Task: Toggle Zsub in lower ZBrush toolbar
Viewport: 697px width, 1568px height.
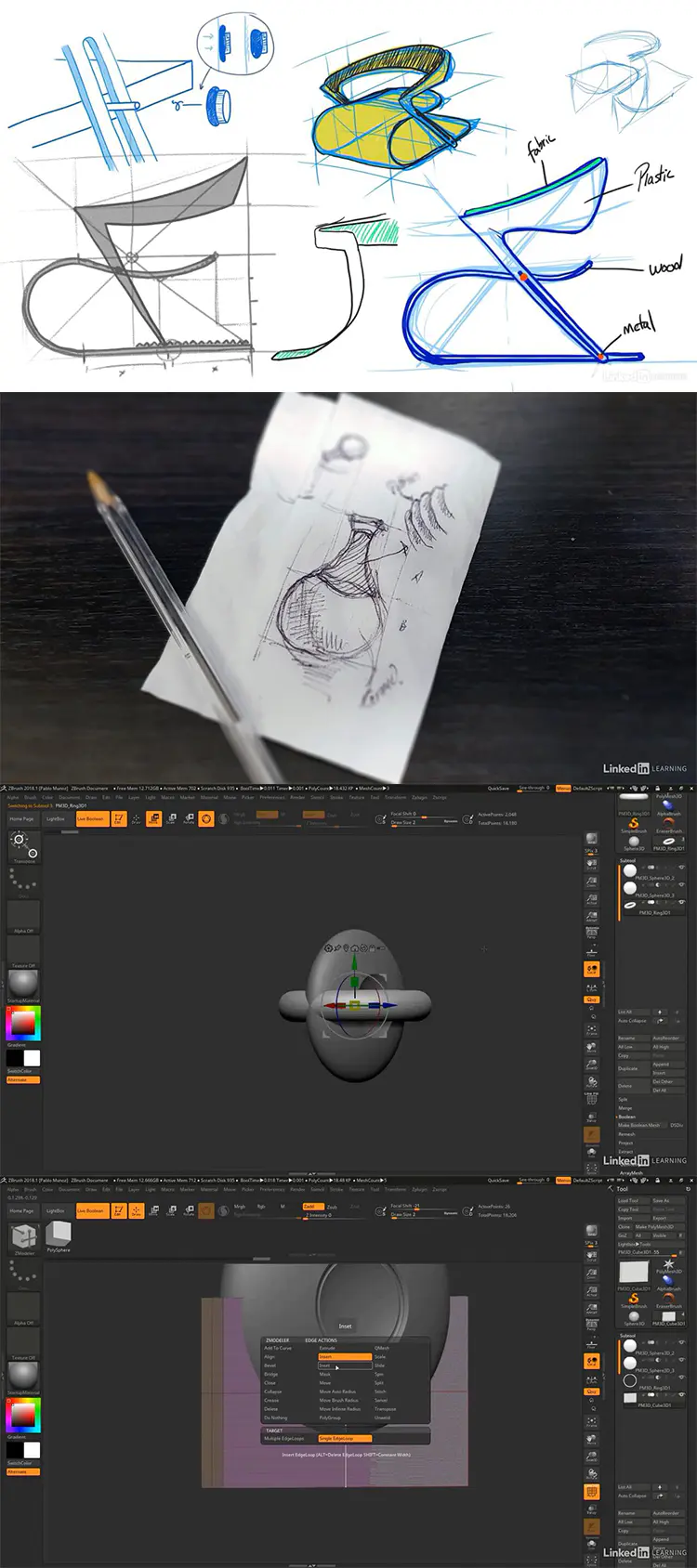Action: tap(332, 1207)
